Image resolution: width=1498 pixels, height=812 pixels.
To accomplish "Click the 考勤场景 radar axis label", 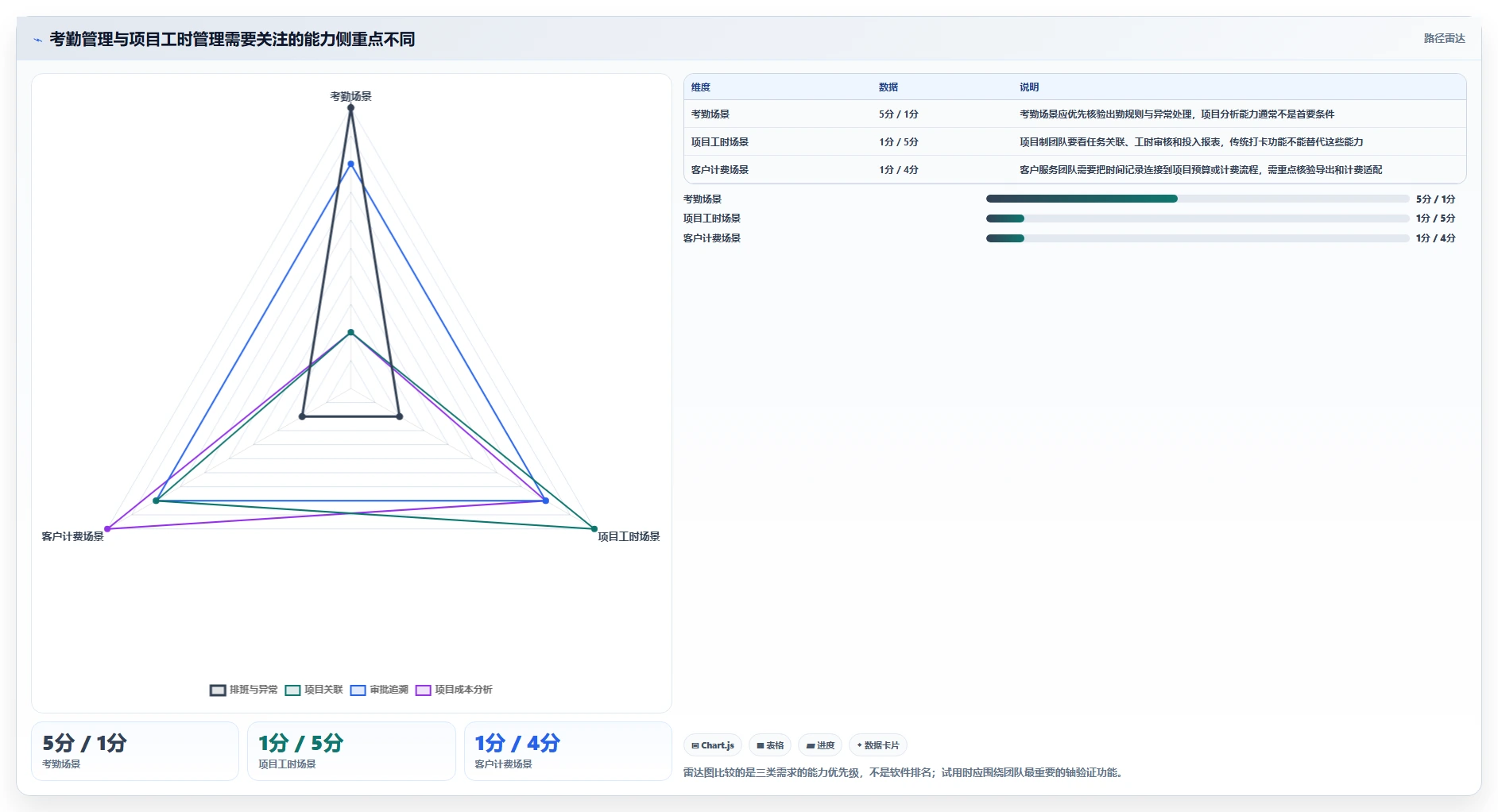I will point(350,96).
